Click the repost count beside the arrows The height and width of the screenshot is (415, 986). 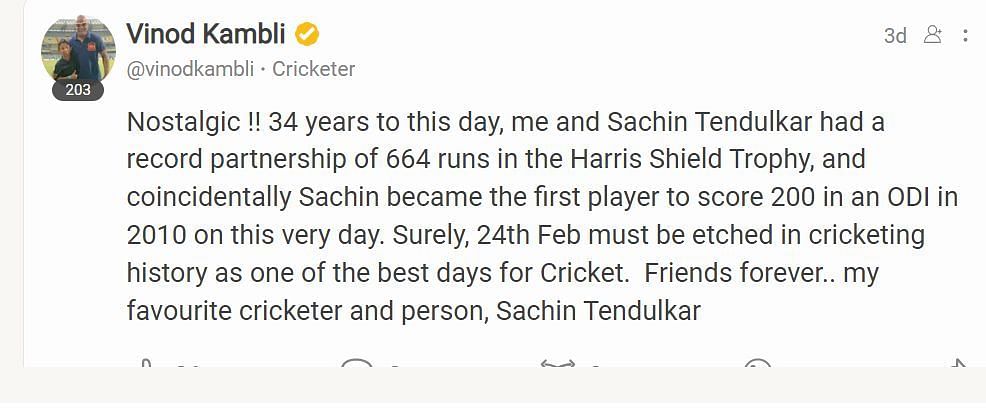point(595,365)
